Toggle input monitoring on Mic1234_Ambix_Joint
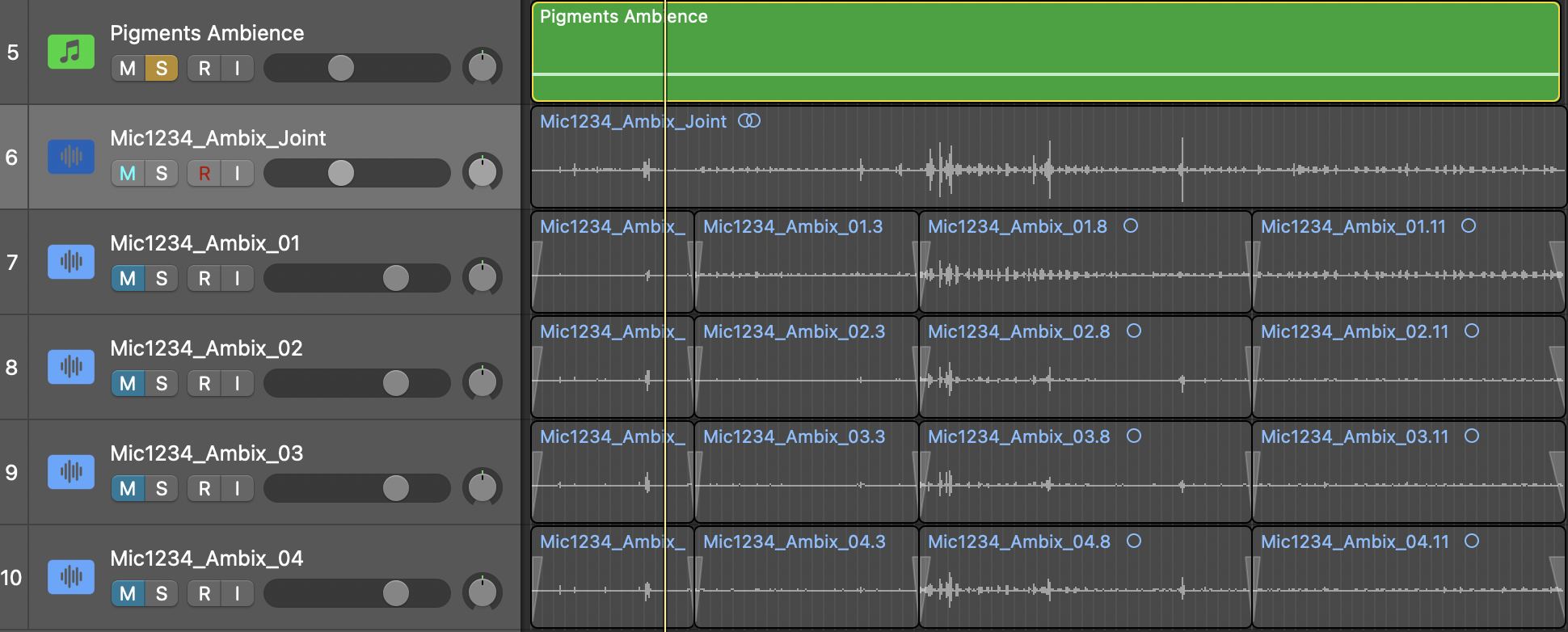Viewport: 1568px width, 632px height. coord(238,174)
